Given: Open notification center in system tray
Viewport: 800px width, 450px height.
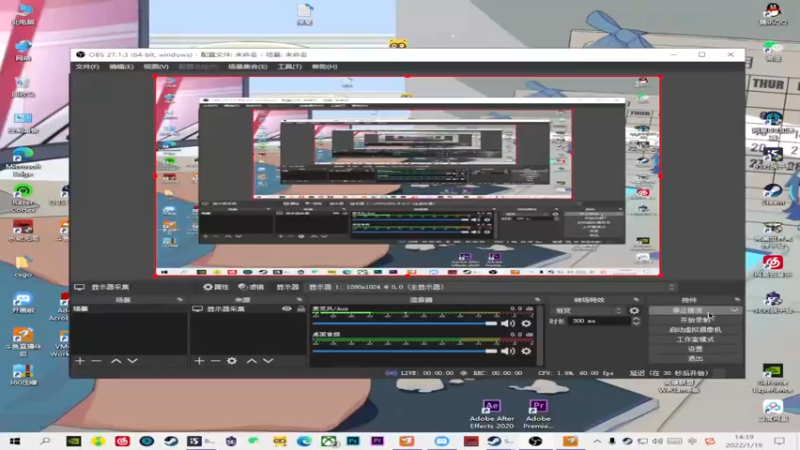Looking at the screenshot, I should 780,441.
